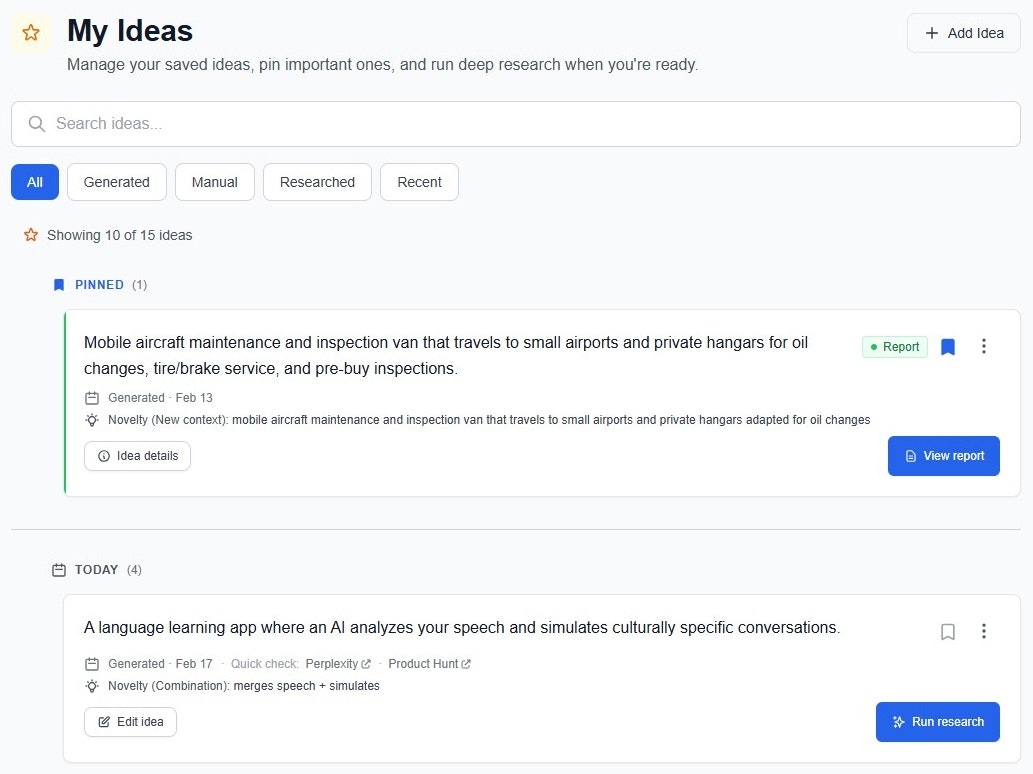The height and width of the screenshot is (774, 1033).
Task: Open the three-dot menu on the language app idea
Action: pos(984,631)
